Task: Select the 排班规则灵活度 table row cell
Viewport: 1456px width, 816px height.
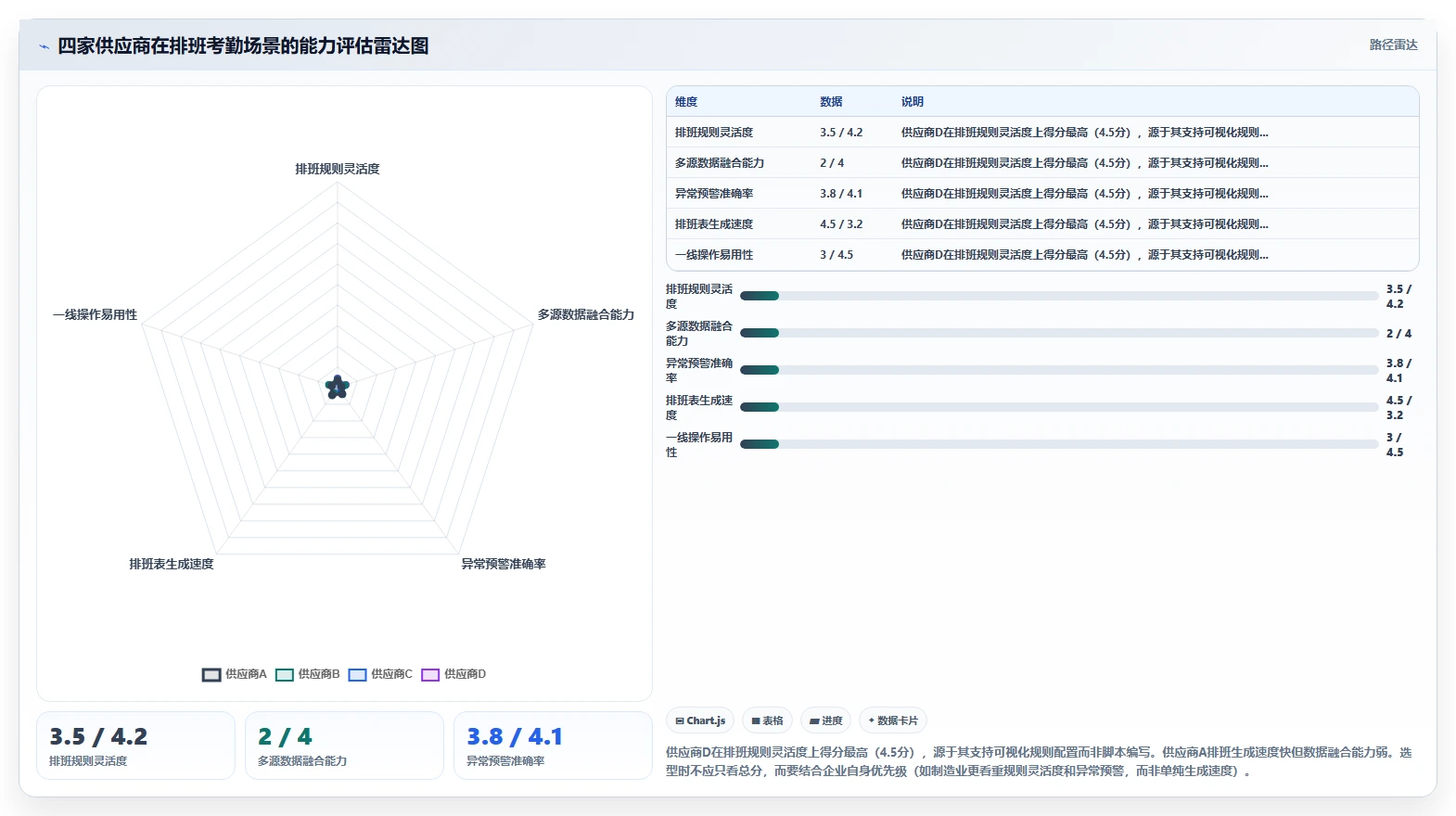Action: point(714,133)
